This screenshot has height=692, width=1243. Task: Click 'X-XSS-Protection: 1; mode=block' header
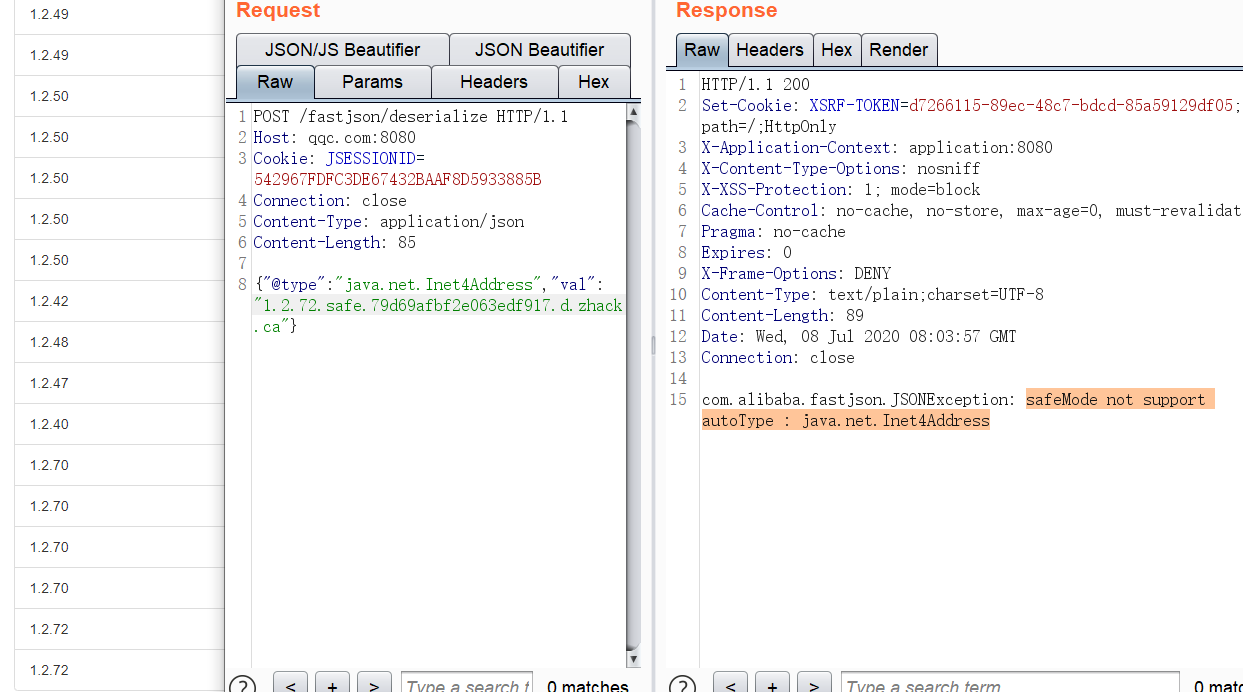pos(841,190)
